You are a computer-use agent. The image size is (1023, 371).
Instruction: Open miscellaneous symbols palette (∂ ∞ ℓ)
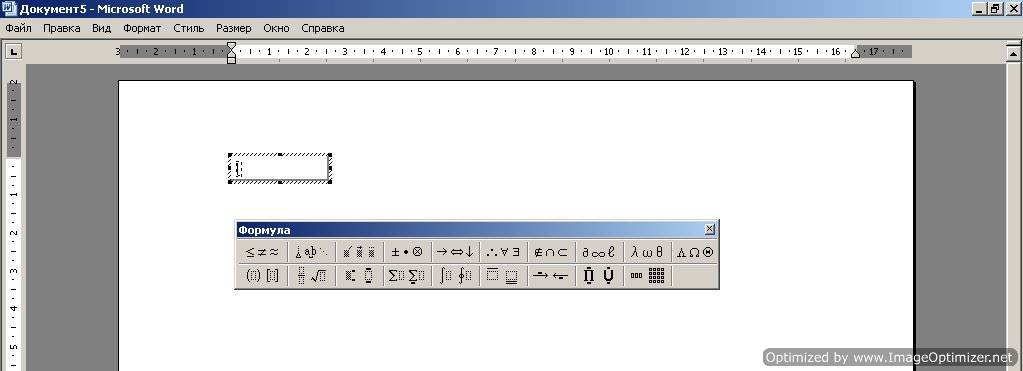point(599,252)
